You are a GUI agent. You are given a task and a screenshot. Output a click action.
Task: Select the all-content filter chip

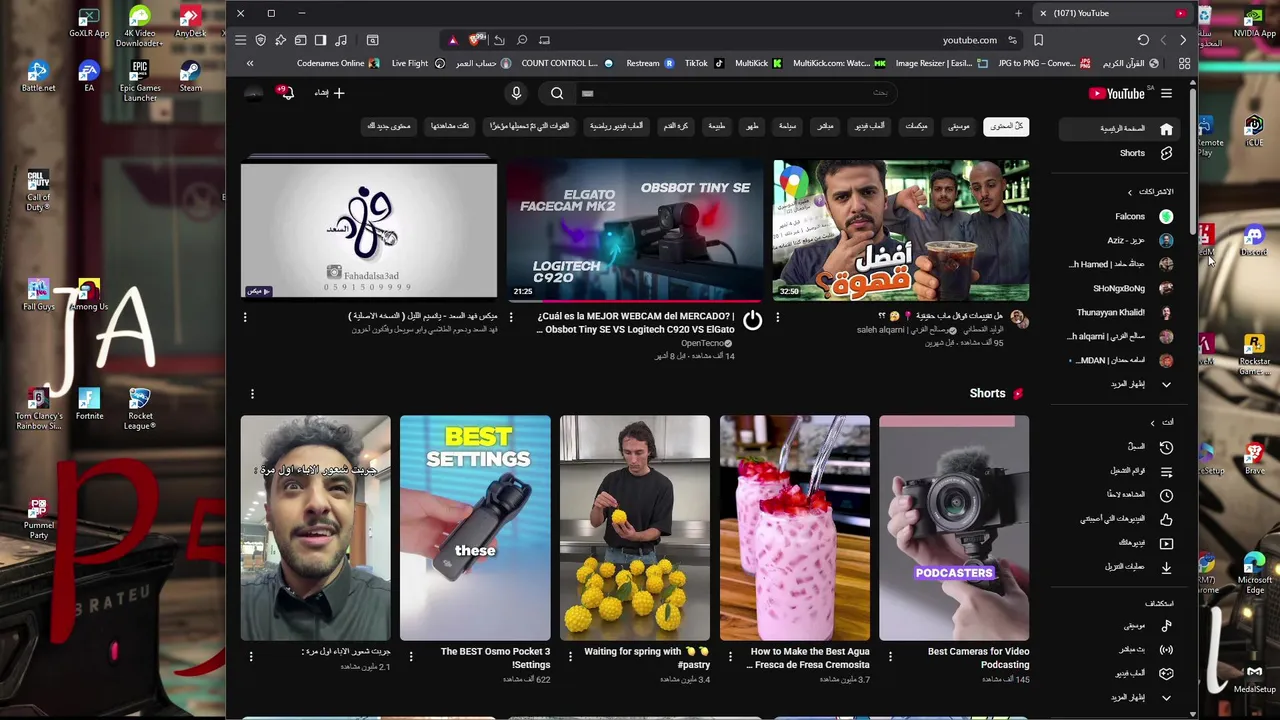(1006, 126)
